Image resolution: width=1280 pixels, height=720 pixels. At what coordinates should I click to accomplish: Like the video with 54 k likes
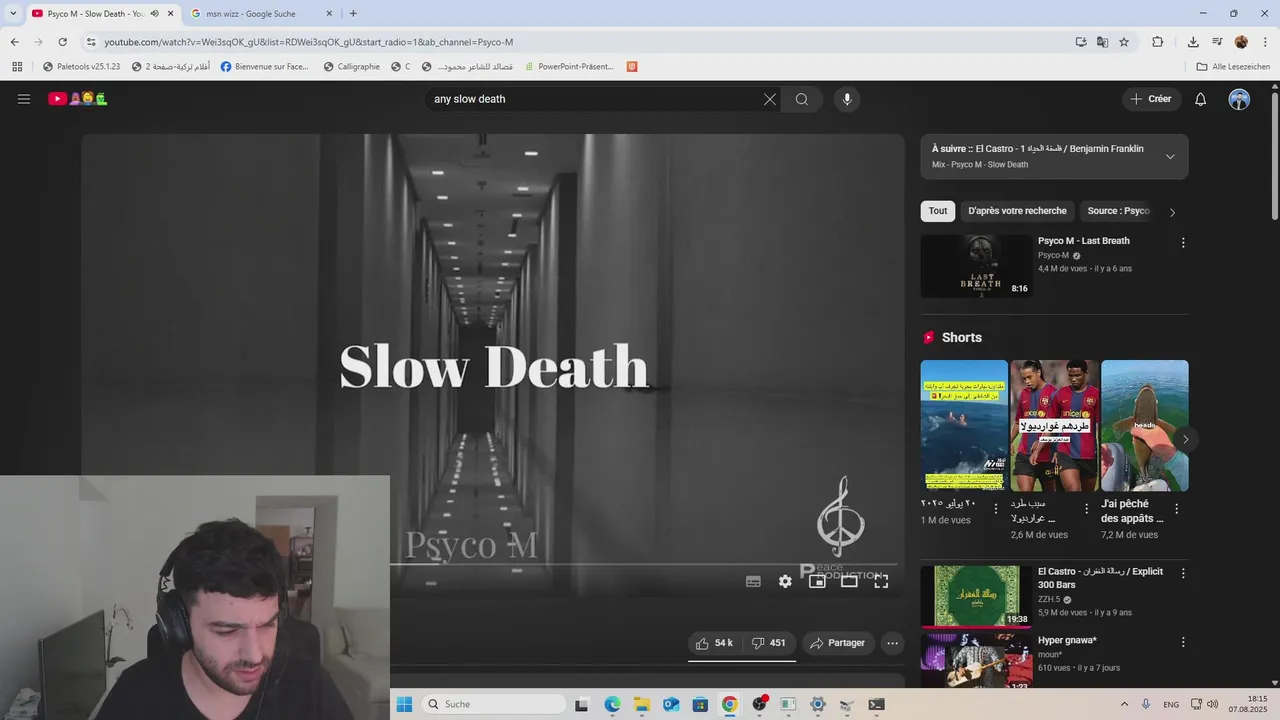coord(714,643)
